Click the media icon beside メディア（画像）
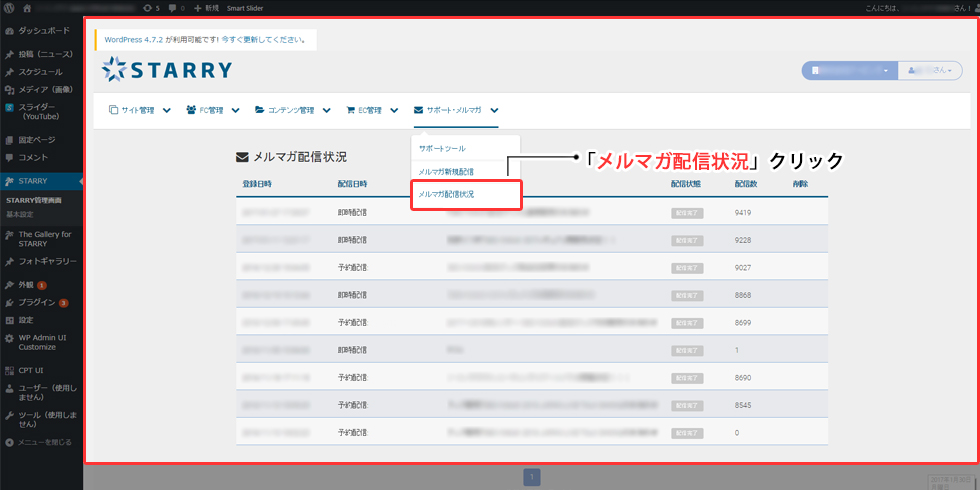 coord(9,89)
